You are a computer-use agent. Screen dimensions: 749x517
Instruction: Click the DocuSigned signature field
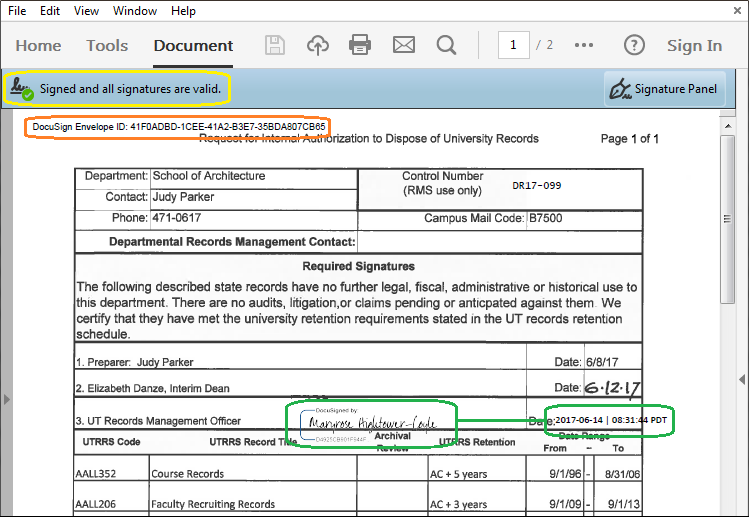(x=369, y=425)
